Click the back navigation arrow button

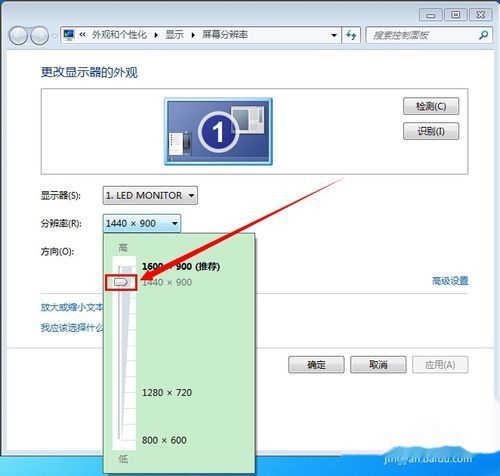click(18, 35)
